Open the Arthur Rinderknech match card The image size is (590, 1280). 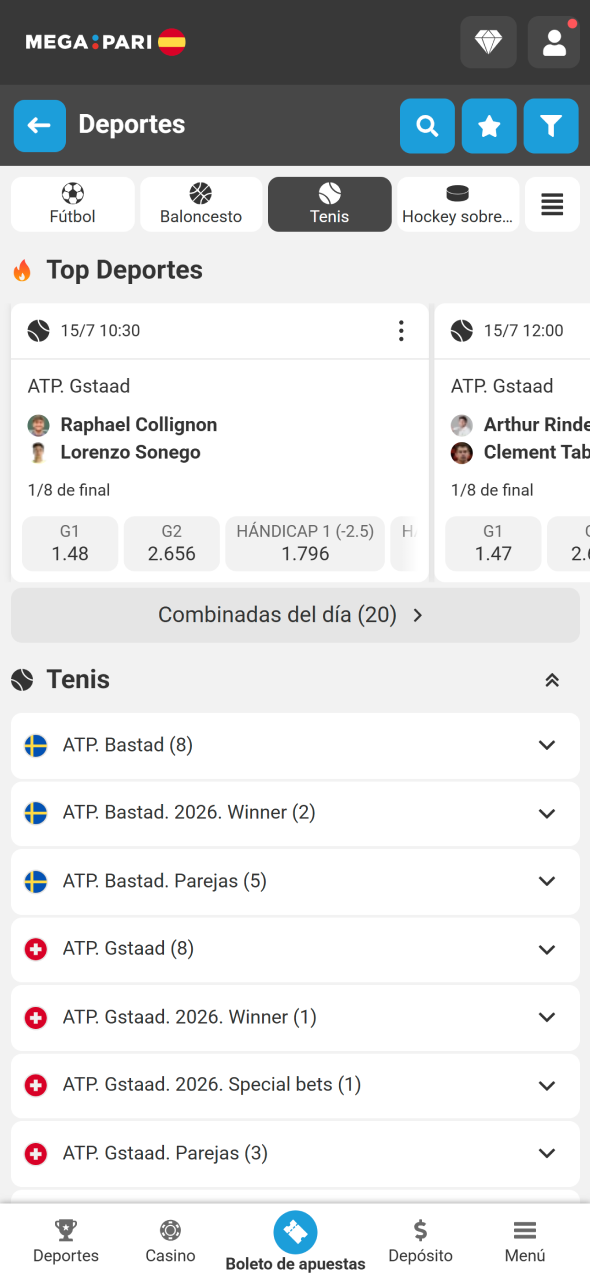[513, 442]
